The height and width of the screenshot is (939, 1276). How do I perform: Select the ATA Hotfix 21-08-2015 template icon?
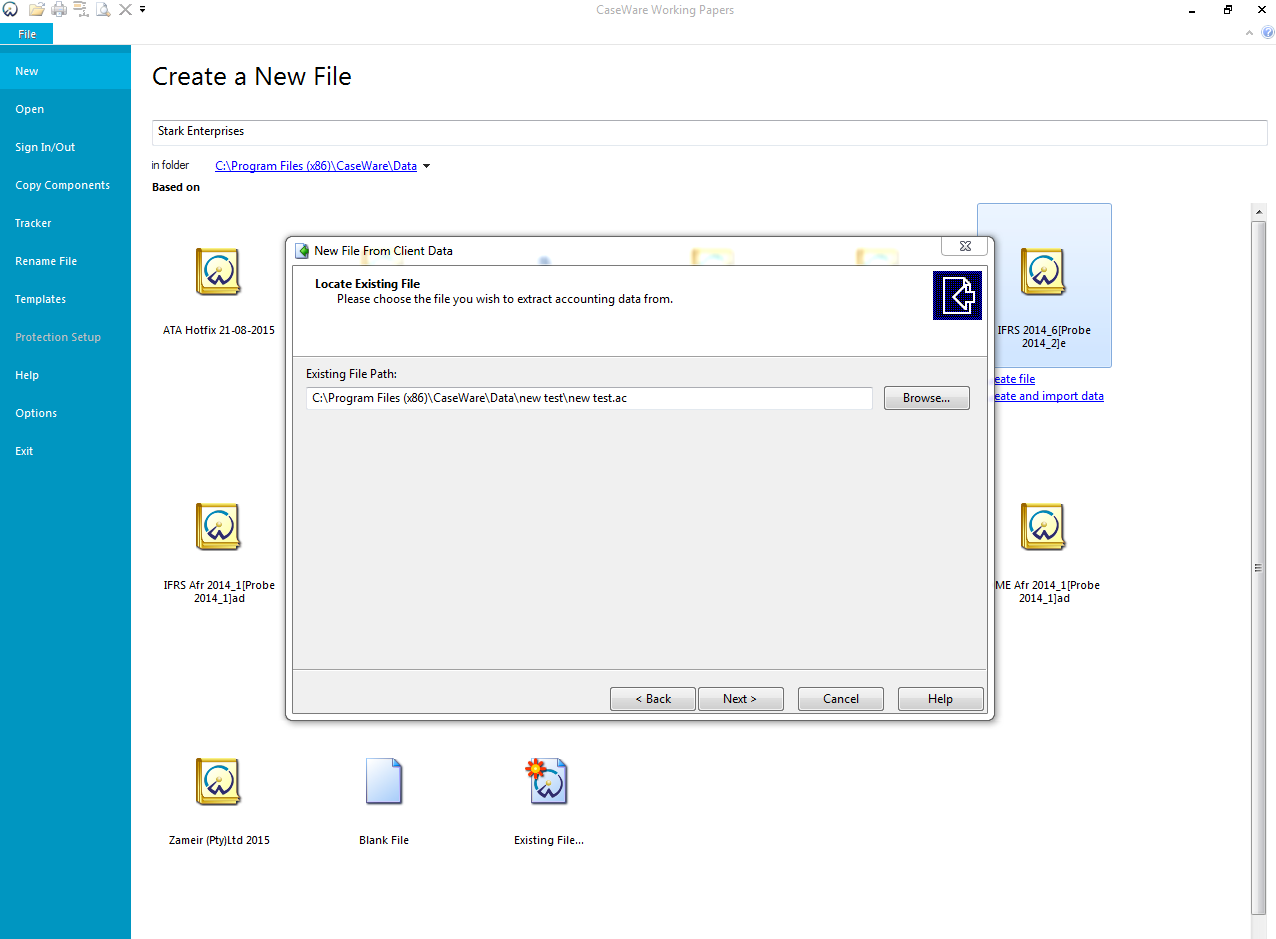217,271
